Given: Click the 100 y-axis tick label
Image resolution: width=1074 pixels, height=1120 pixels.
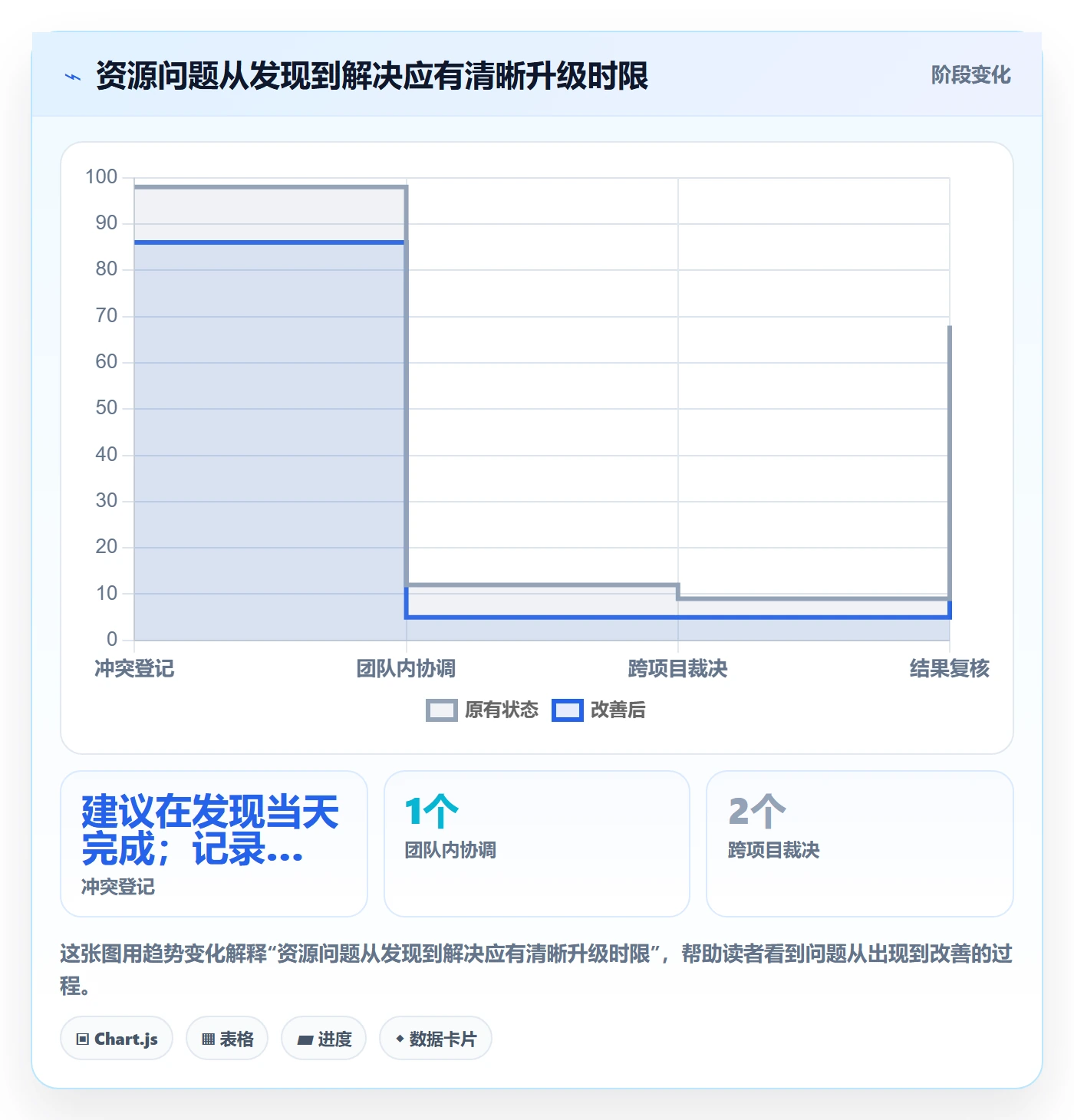Looking at the screenshot, I should click(101, 177).
